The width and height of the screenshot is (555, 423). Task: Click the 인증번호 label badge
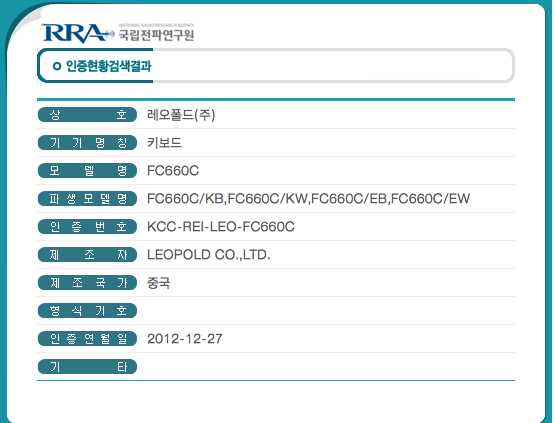87,227
